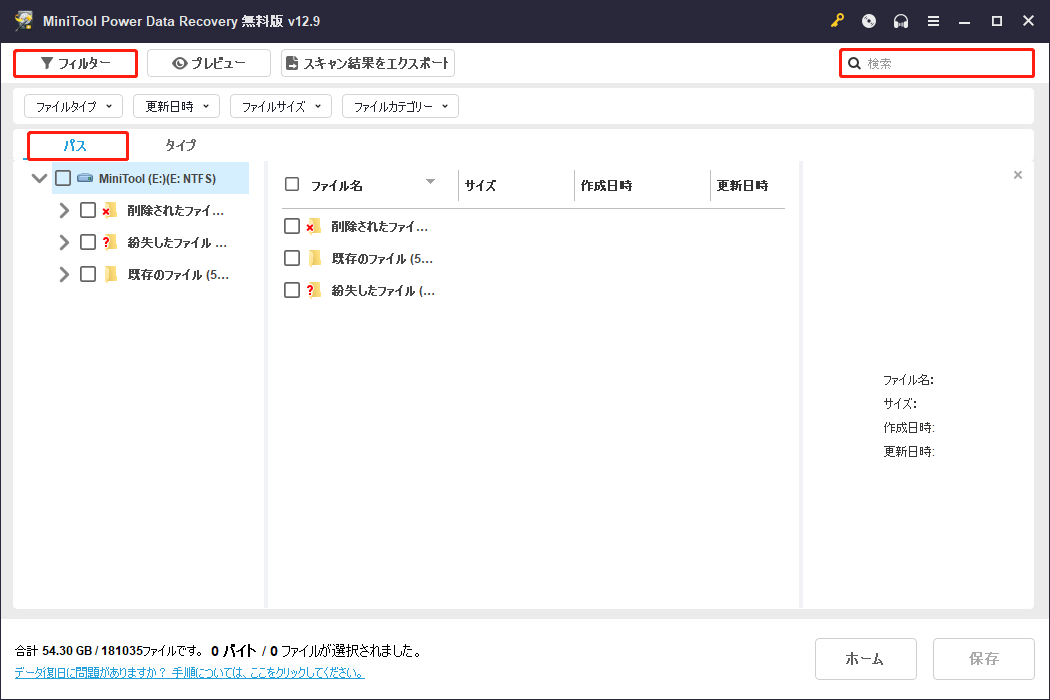Check 削除されたファイ checkbox in tree
The width and height of the screenshot is (1050, 700).
click(x=88, y=210)
